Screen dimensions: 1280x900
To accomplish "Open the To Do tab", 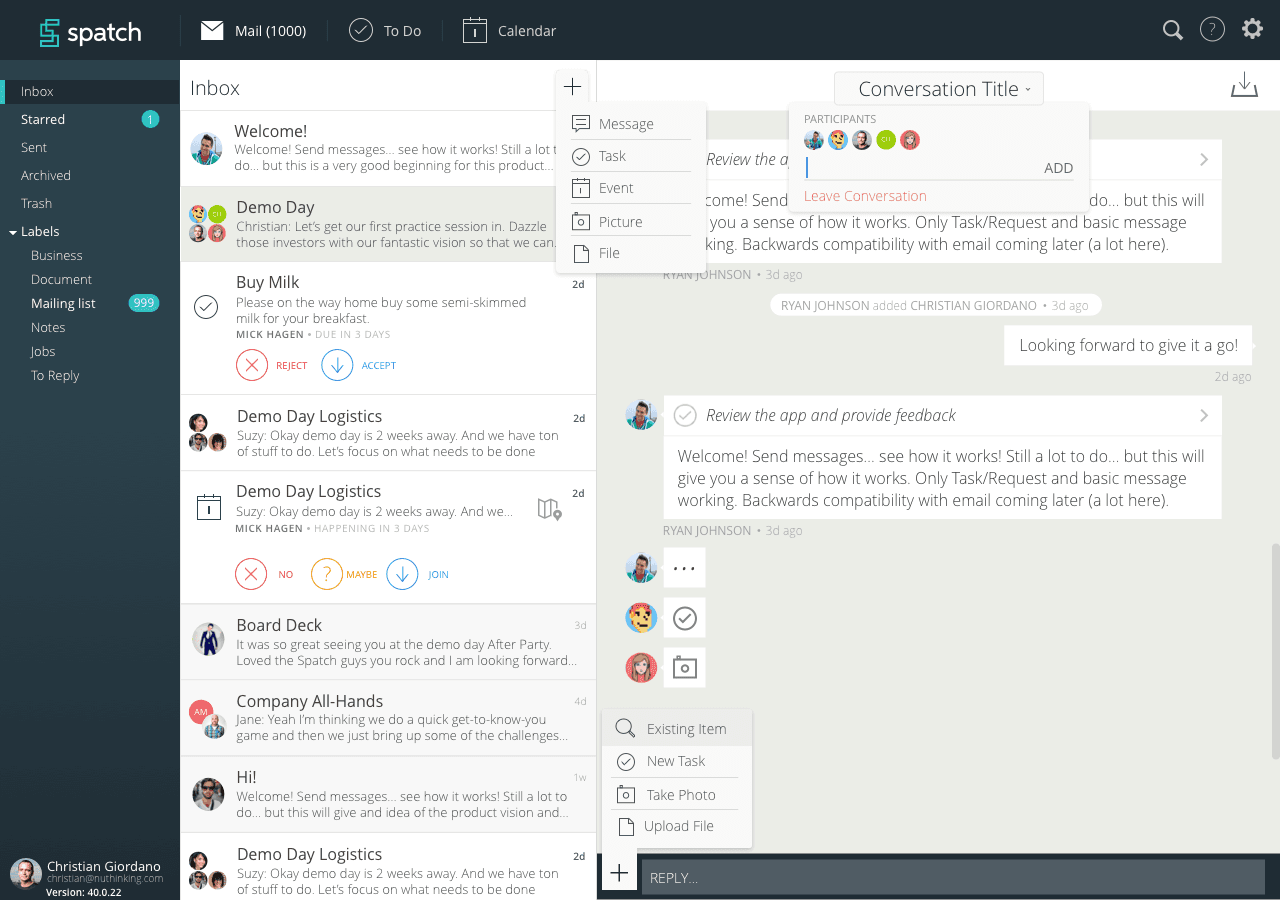I will 385,31.
